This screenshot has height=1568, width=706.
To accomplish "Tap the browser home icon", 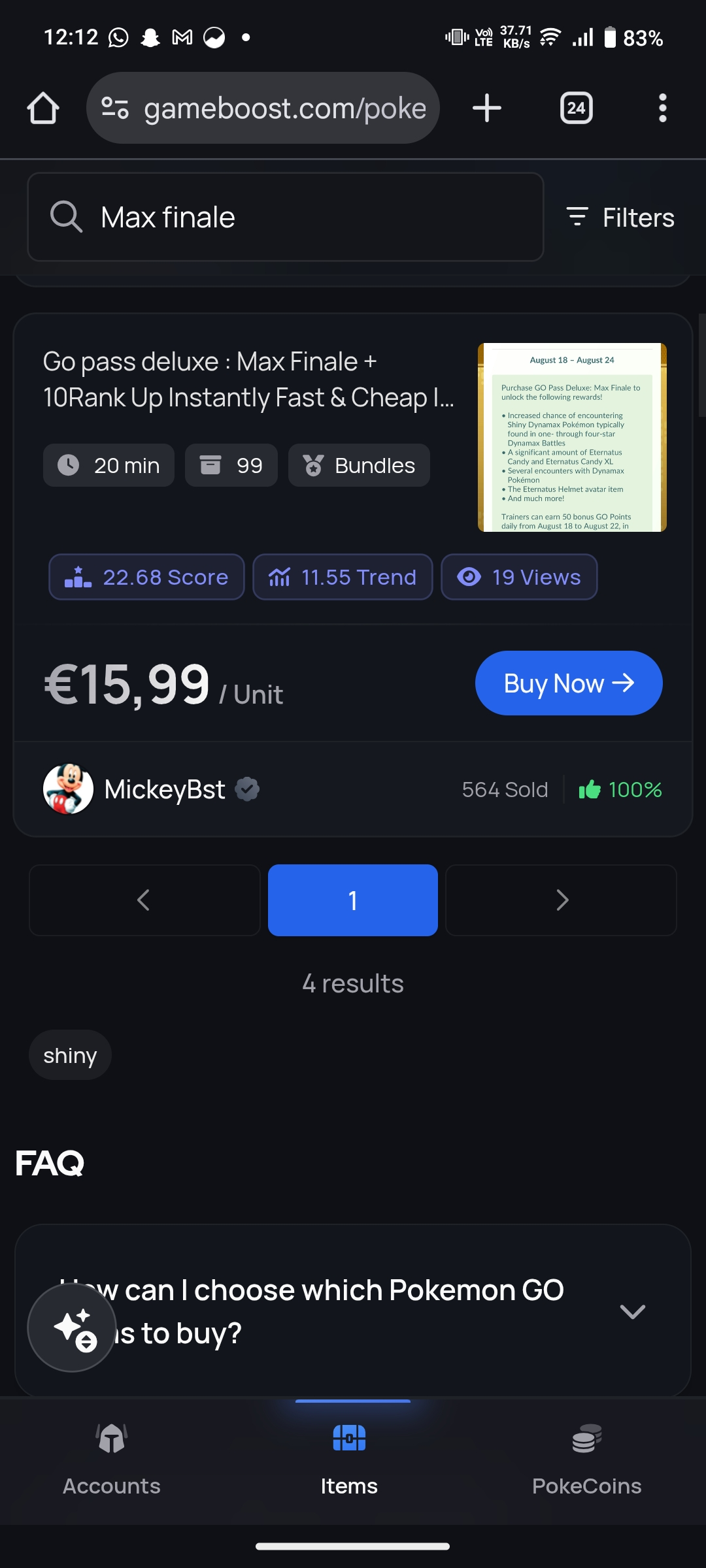I will 43,108.
